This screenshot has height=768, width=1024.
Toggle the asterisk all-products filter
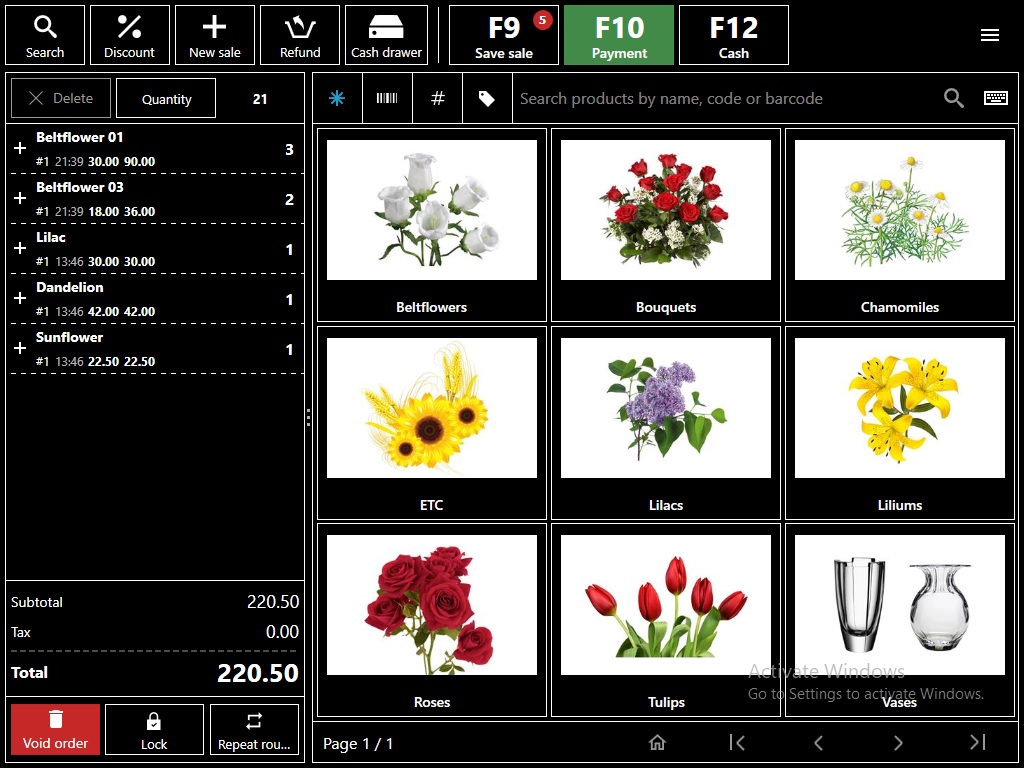tap(337, 98)
